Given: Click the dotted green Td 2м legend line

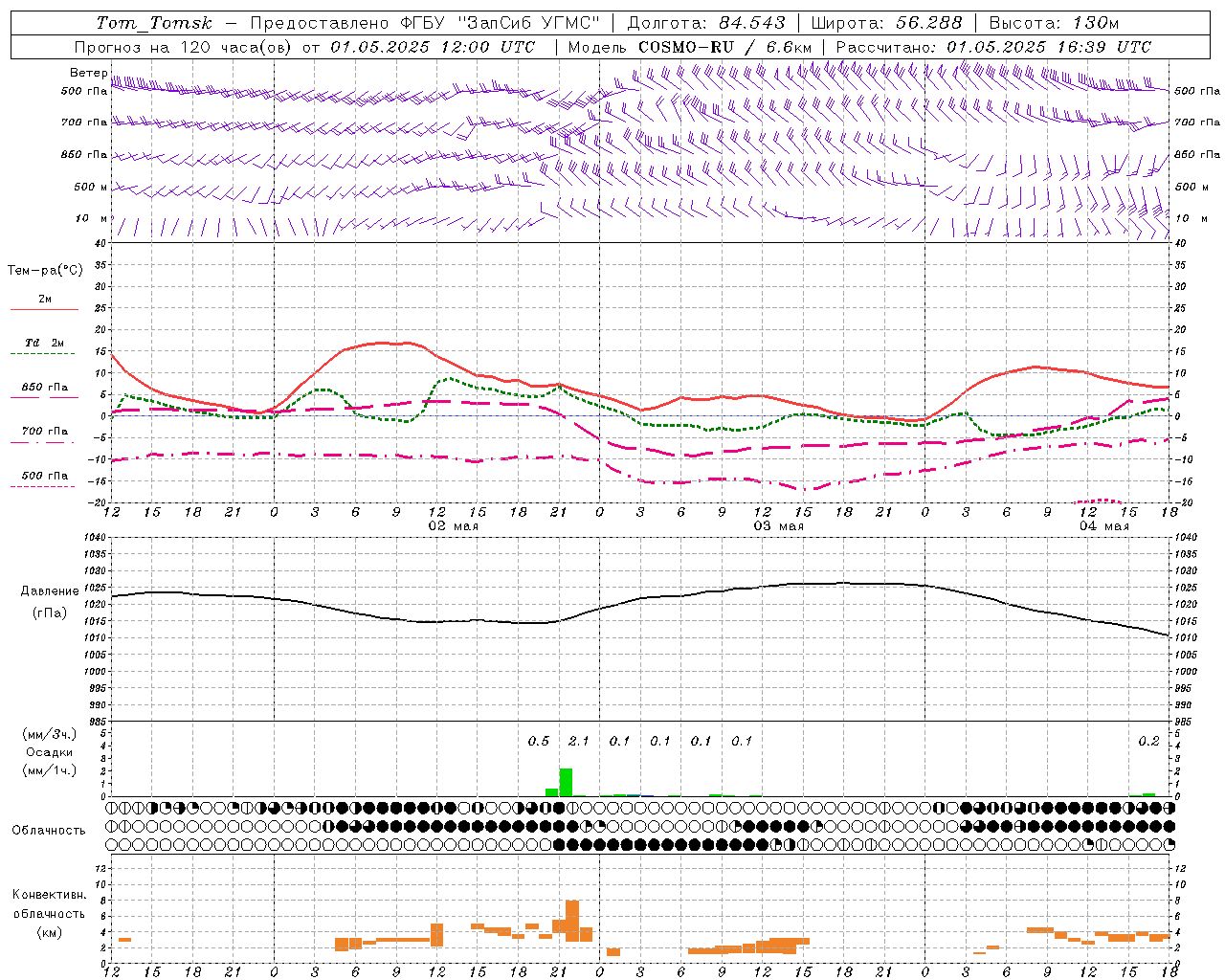Looking at the screenshot, I should tap(42, 354).
